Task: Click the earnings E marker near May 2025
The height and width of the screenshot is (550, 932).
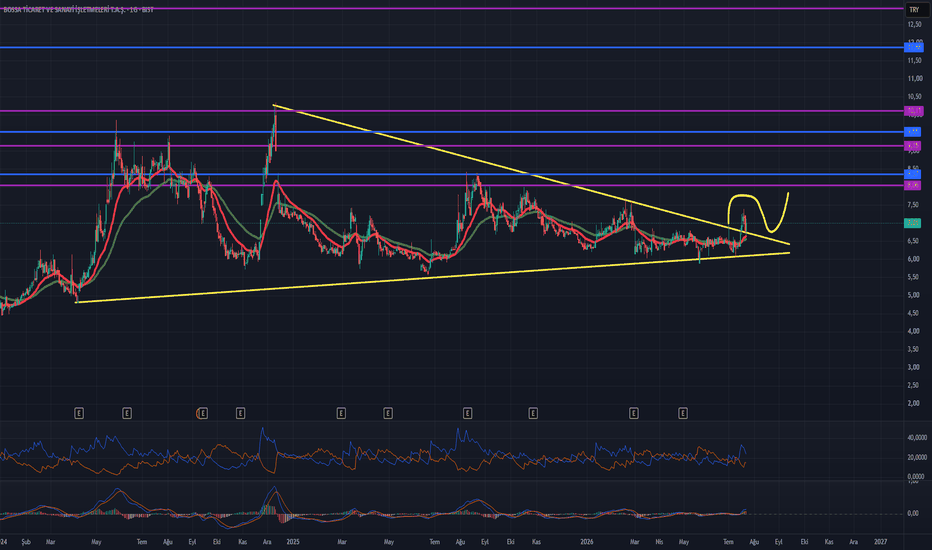Action: point(388,413)
